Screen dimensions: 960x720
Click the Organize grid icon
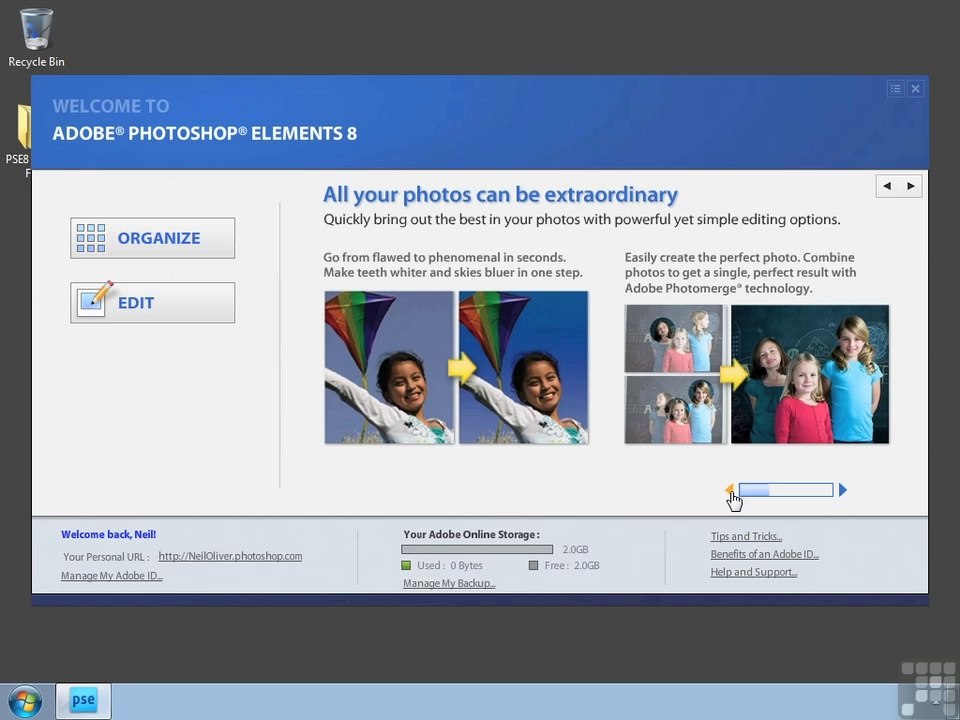click(x=91, y=238)
